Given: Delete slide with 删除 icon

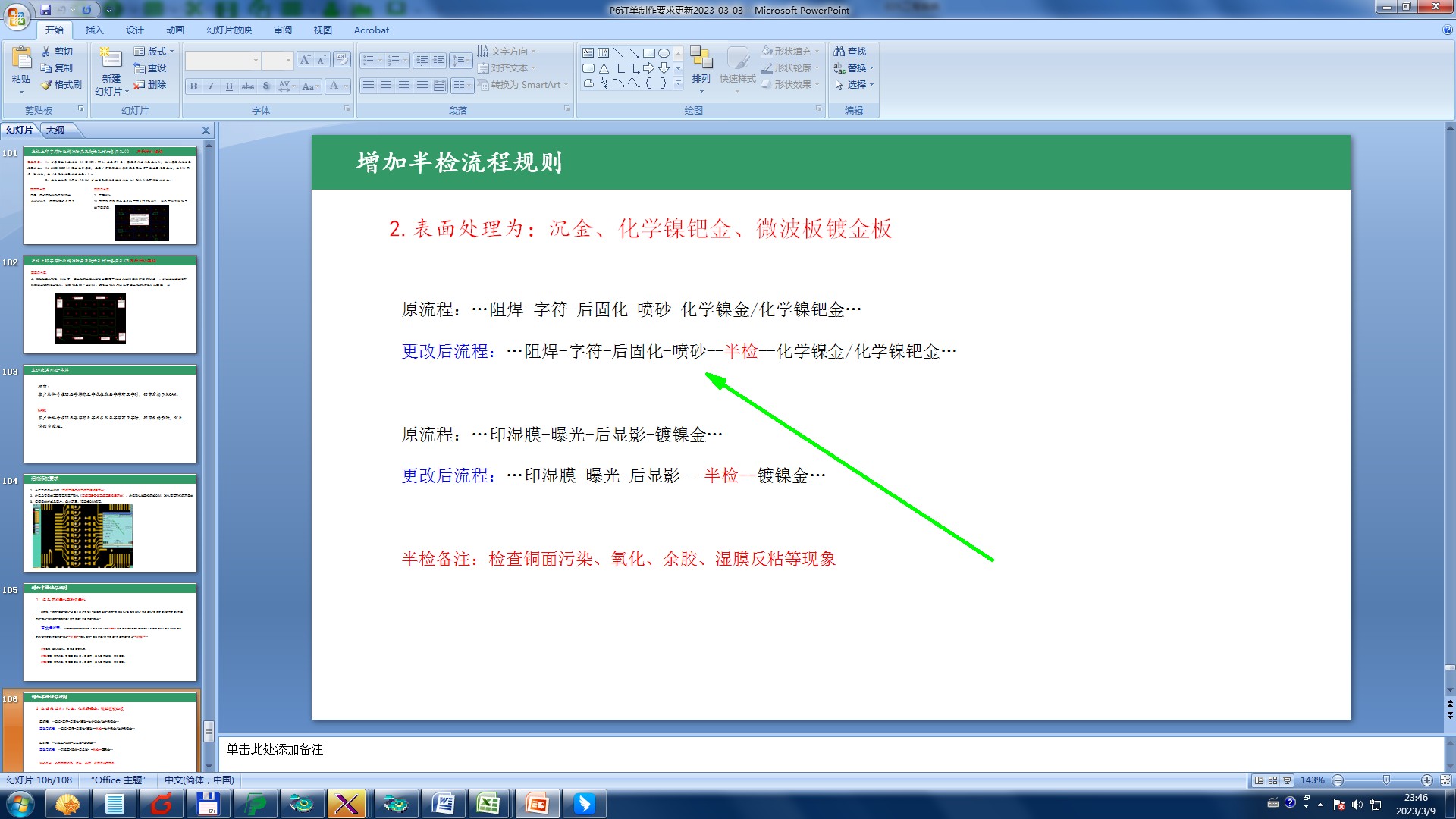Looking at the screenshot, I should (140, 85).
